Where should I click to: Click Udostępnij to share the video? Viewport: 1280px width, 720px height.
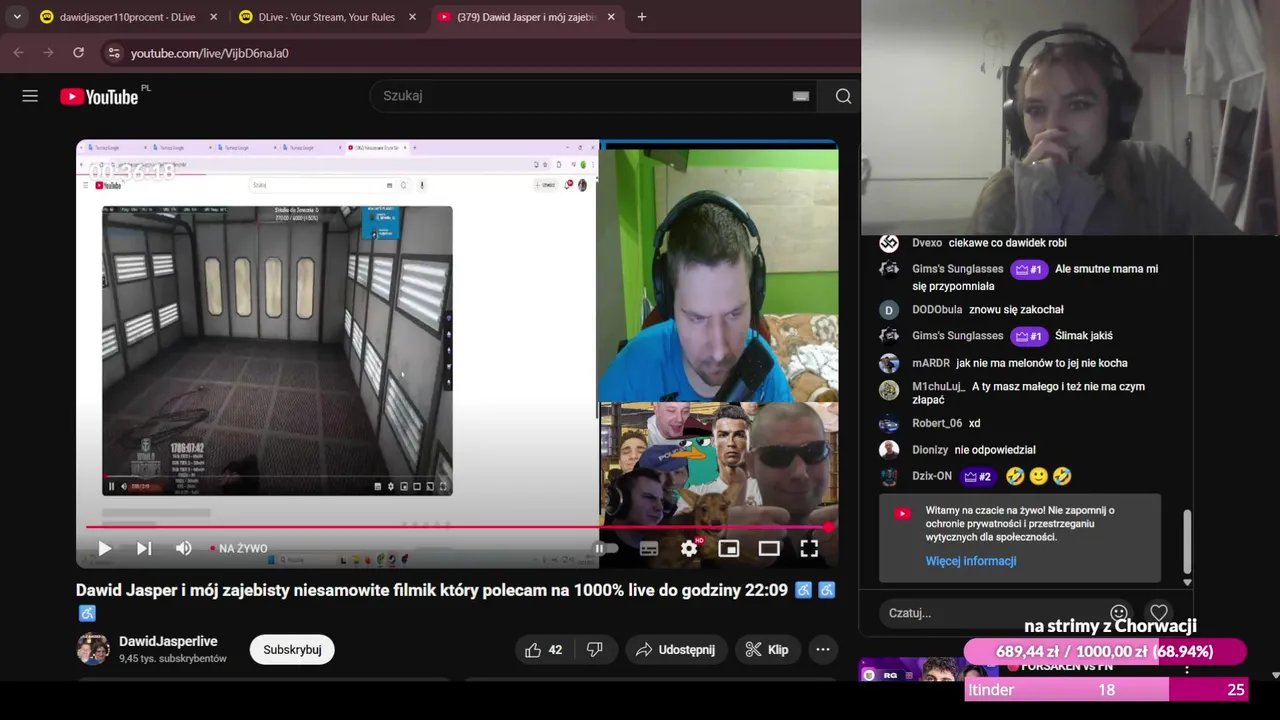point(675,650)
